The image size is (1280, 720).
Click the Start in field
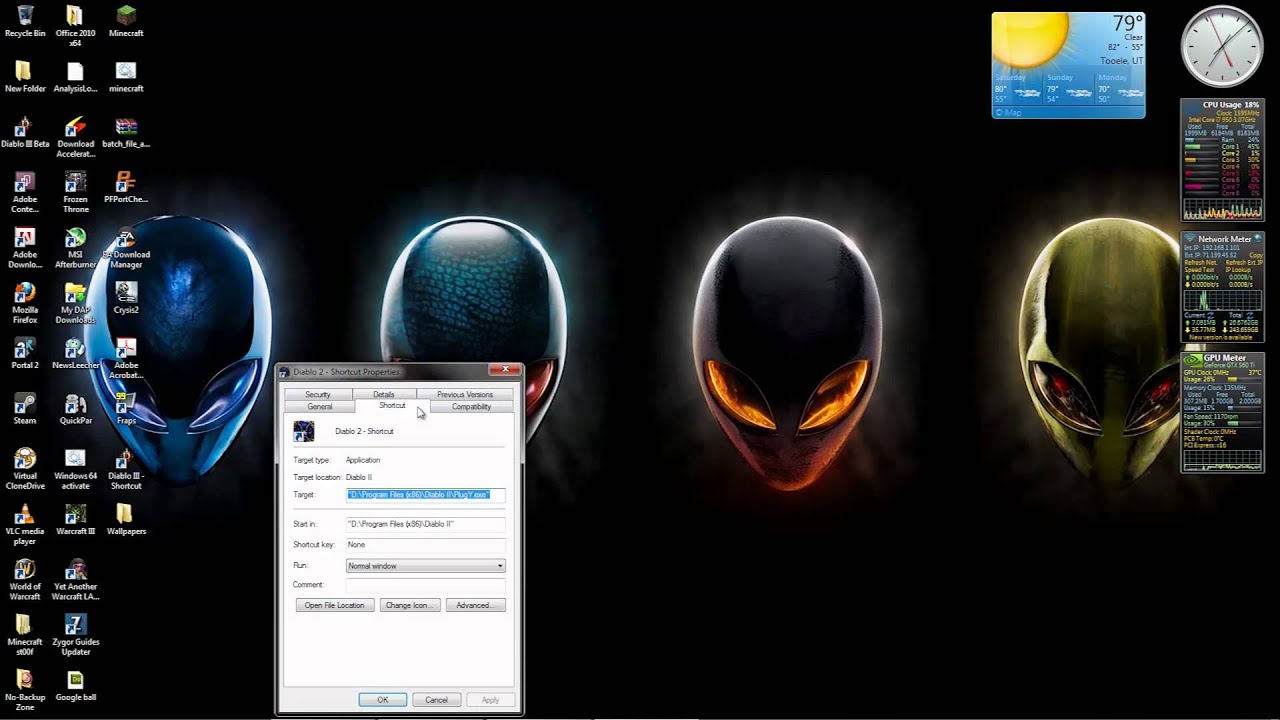pos(426,524)
